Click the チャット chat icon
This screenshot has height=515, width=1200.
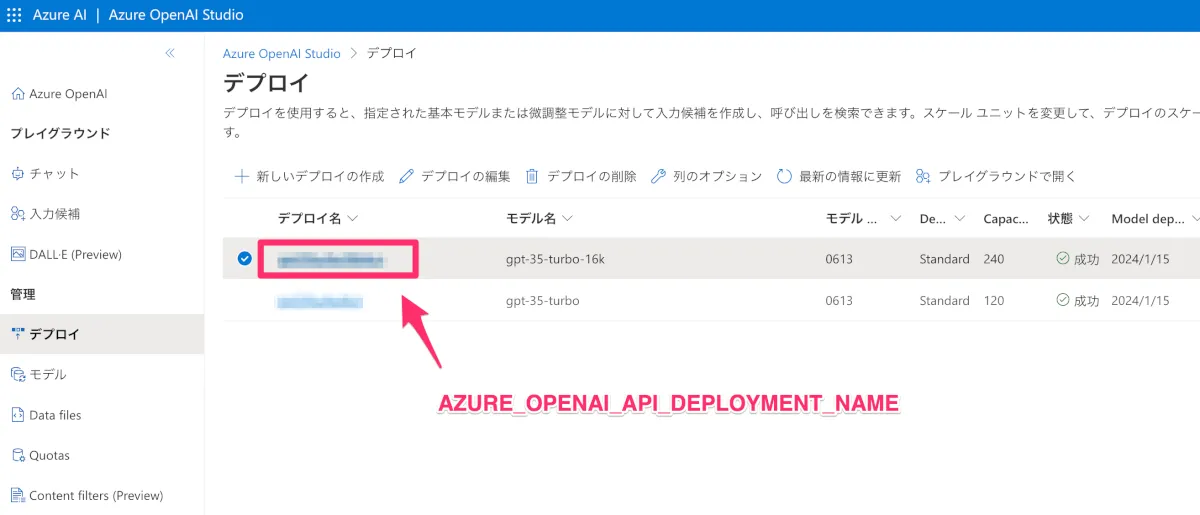17,174
